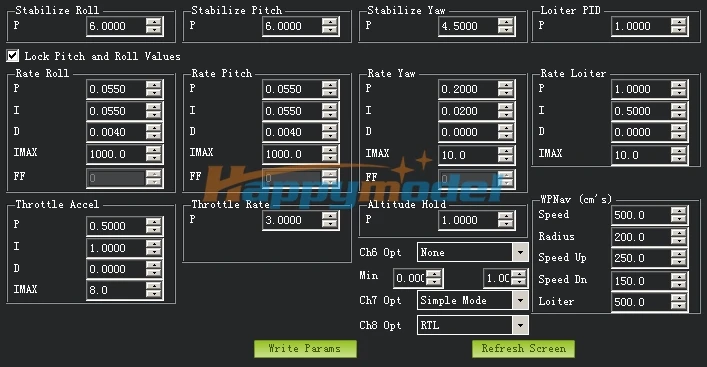Click Rate Loiter IMAX spinner arrows
Image resolution: width=707 pixels, height=367 pixels.
click(679, 155)
